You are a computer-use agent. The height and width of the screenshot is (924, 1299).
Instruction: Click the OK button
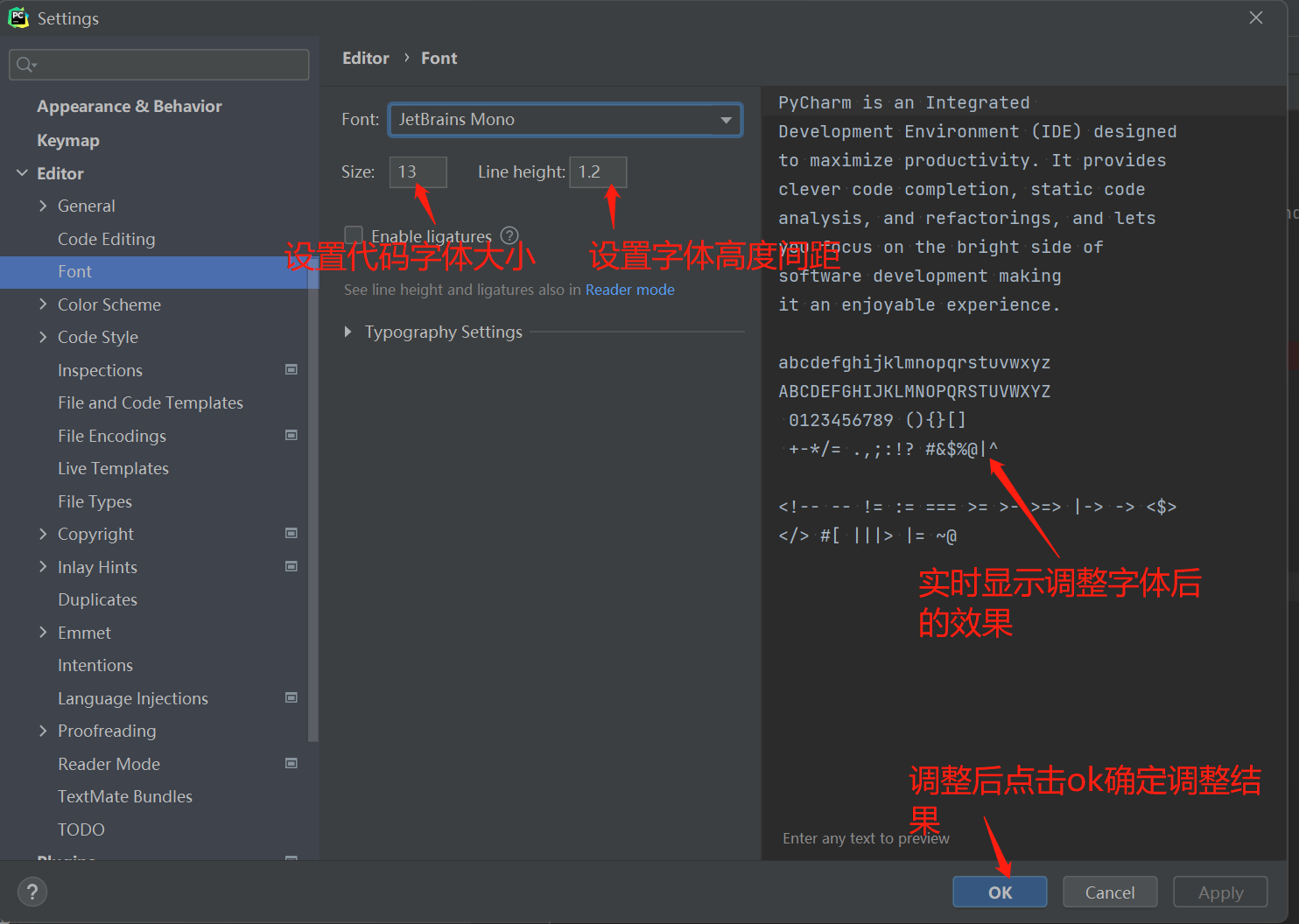(1000, 892)
